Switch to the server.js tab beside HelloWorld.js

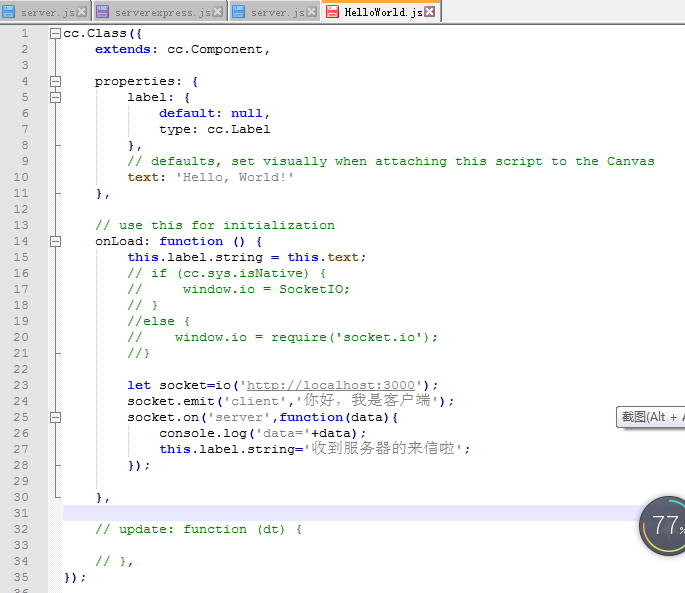274,12
